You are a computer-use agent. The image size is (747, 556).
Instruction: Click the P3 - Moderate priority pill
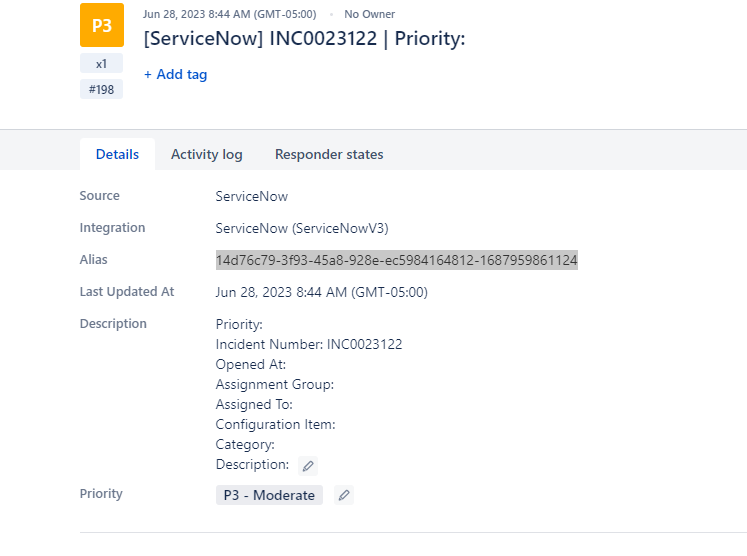[269, 495]
